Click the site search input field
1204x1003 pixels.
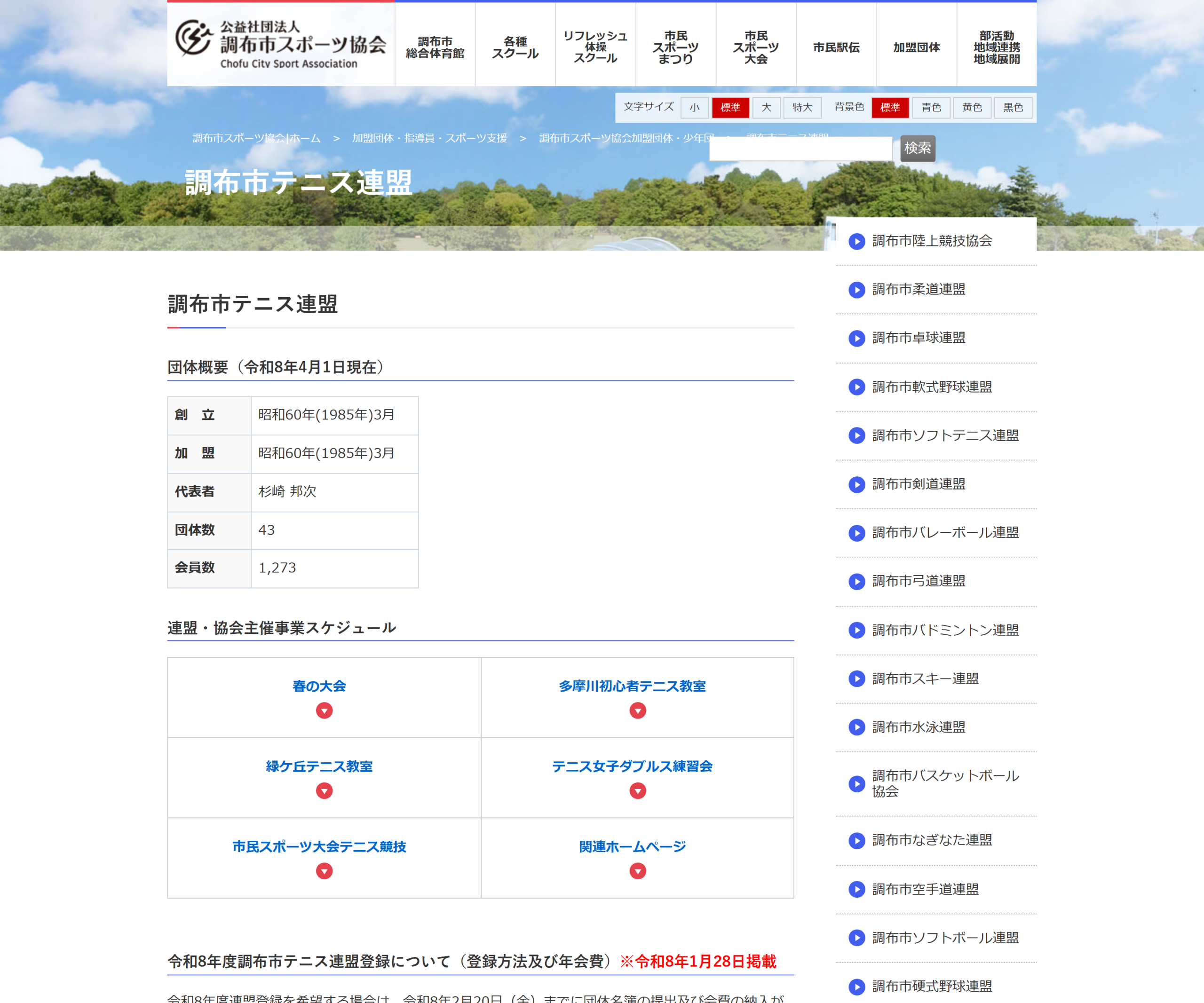click(801, 149)
